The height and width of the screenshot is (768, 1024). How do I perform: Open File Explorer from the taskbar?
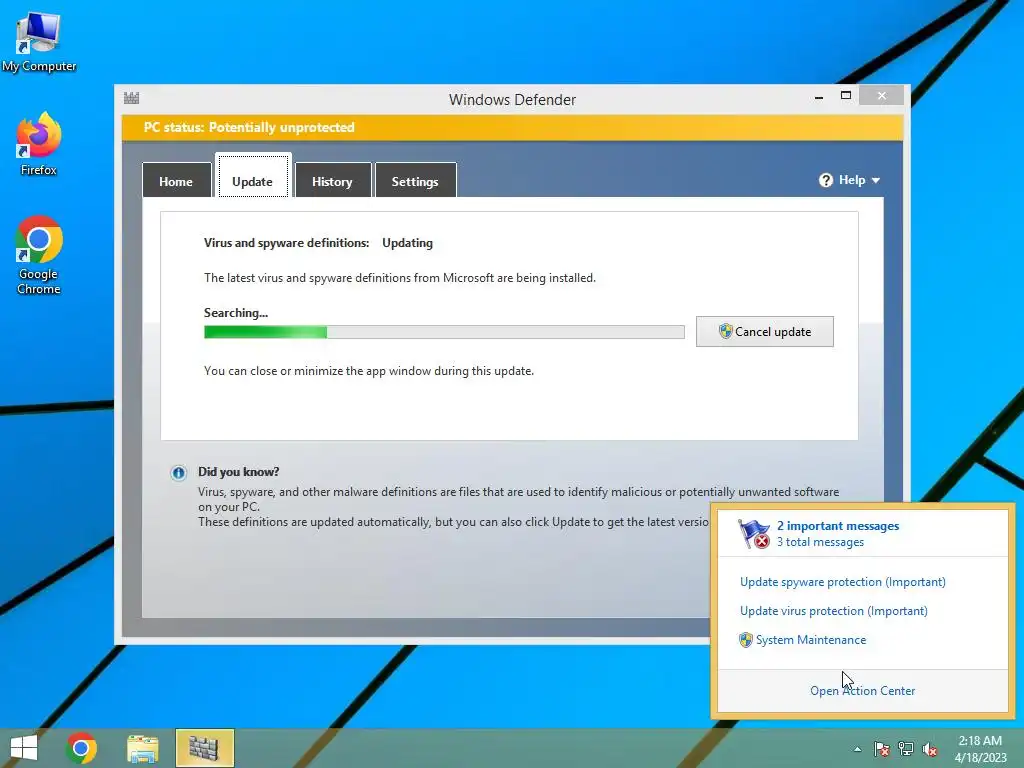pyautogui.click(x=142, y=748)
